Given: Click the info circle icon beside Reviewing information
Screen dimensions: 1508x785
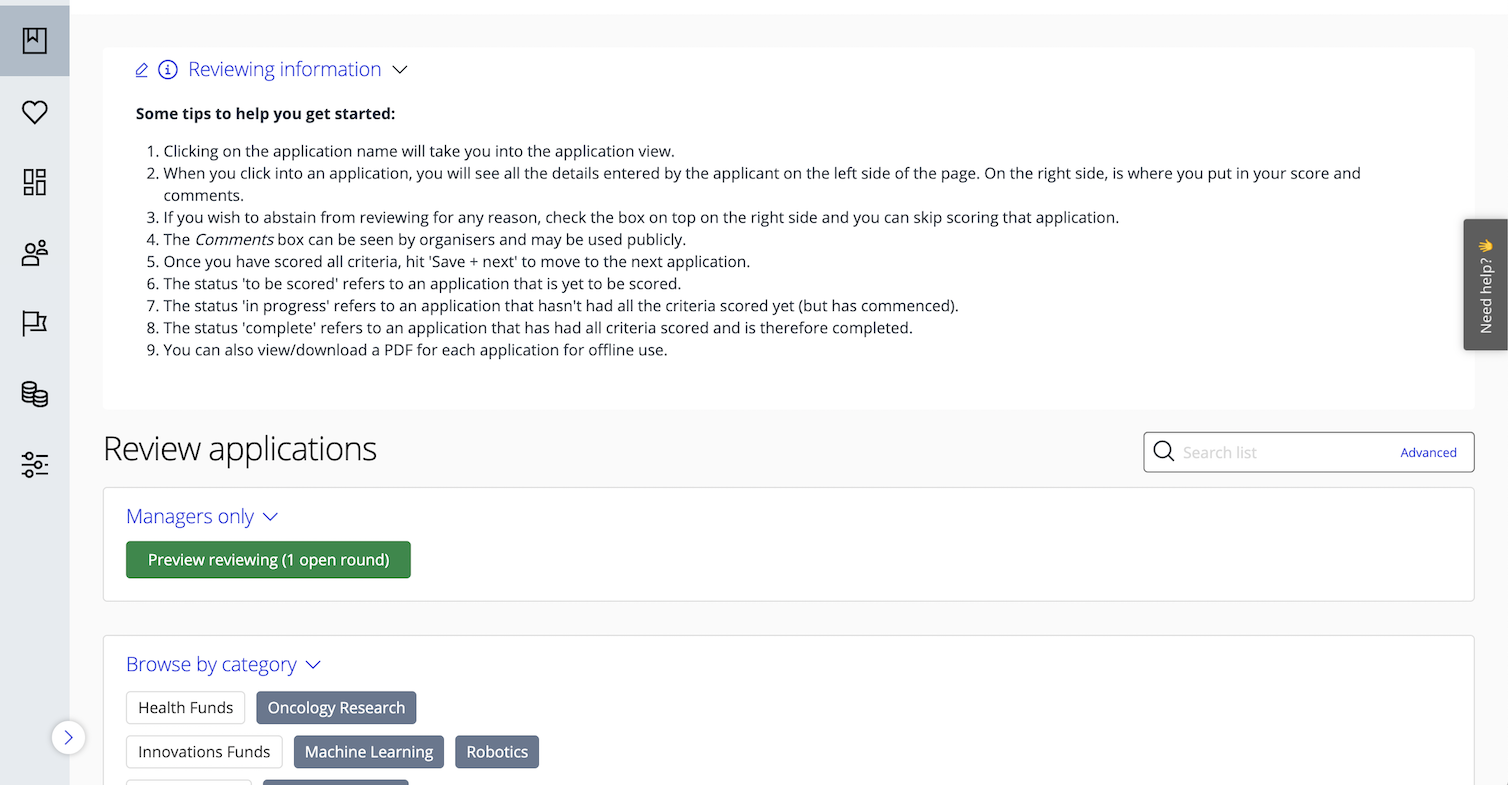Looking at the screenshot, I should 168,70.
